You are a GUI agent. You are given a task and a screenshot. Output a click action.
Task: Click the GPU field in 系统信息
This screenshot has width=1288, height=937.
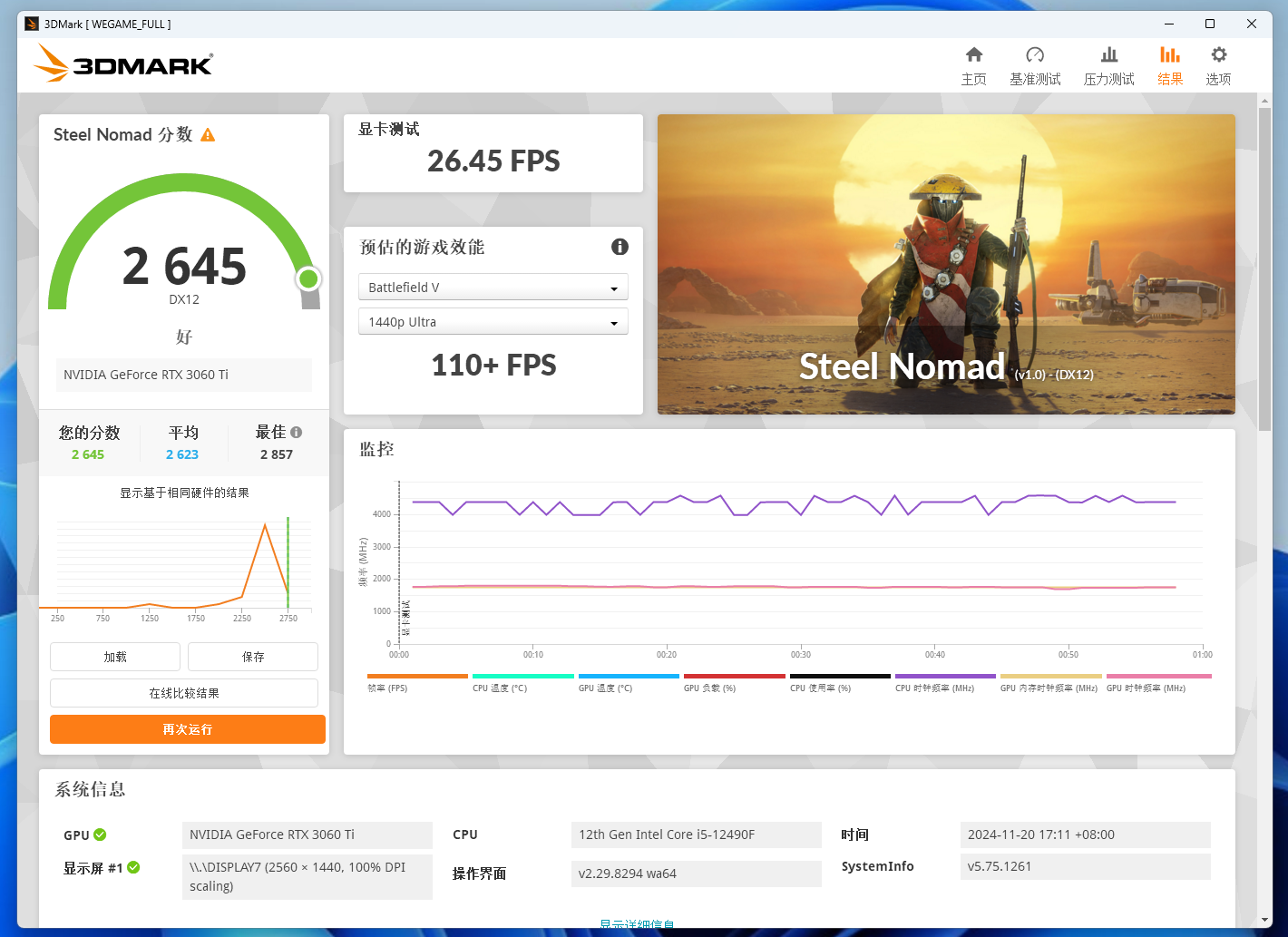point(307,835)
